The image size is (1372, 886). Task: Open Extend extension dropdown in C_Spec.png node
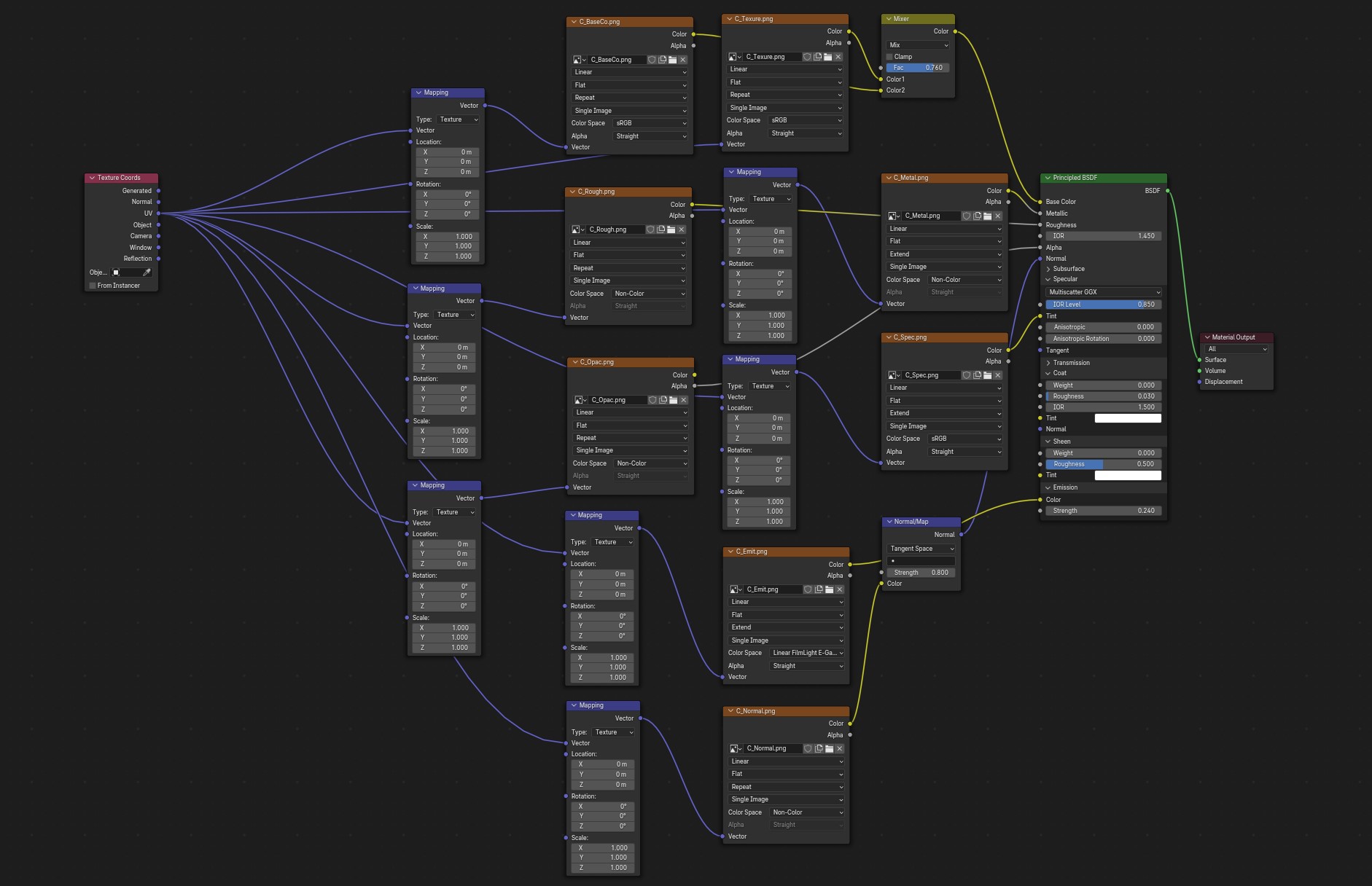click(x=945, y=413)
